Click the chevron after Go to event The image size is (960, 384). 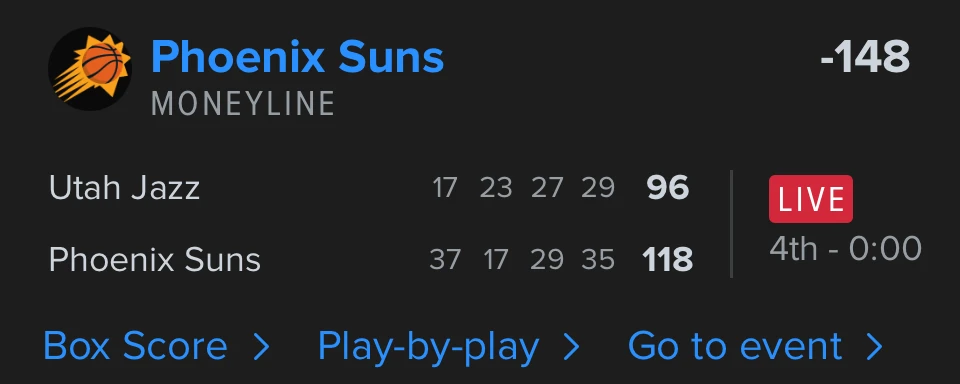pos(875,347)
